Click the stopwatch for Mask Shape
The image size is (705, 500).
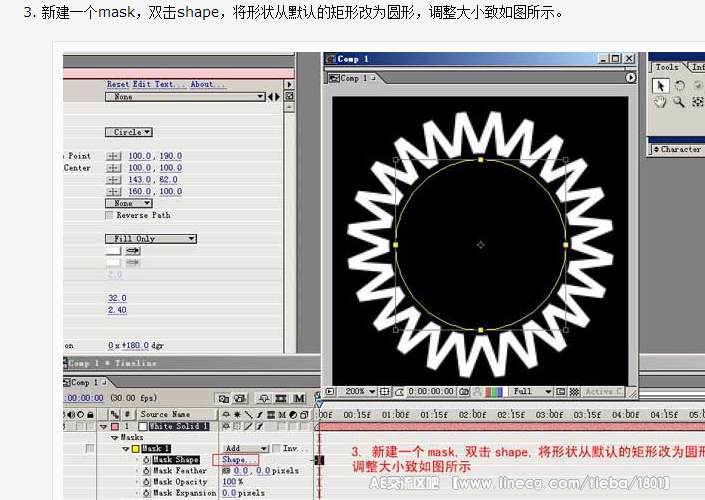(x=147, y=460)
